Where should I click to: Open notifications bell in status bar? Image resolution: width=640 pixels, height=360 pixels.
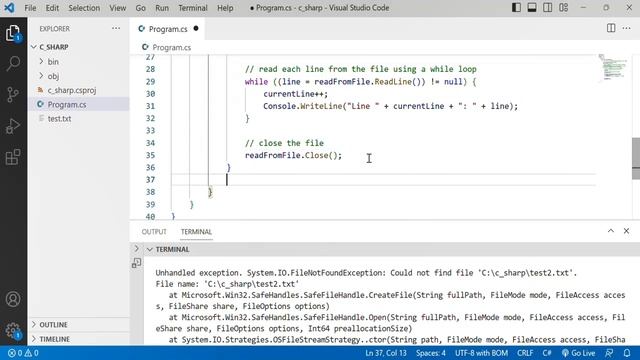tap(627, 353)
